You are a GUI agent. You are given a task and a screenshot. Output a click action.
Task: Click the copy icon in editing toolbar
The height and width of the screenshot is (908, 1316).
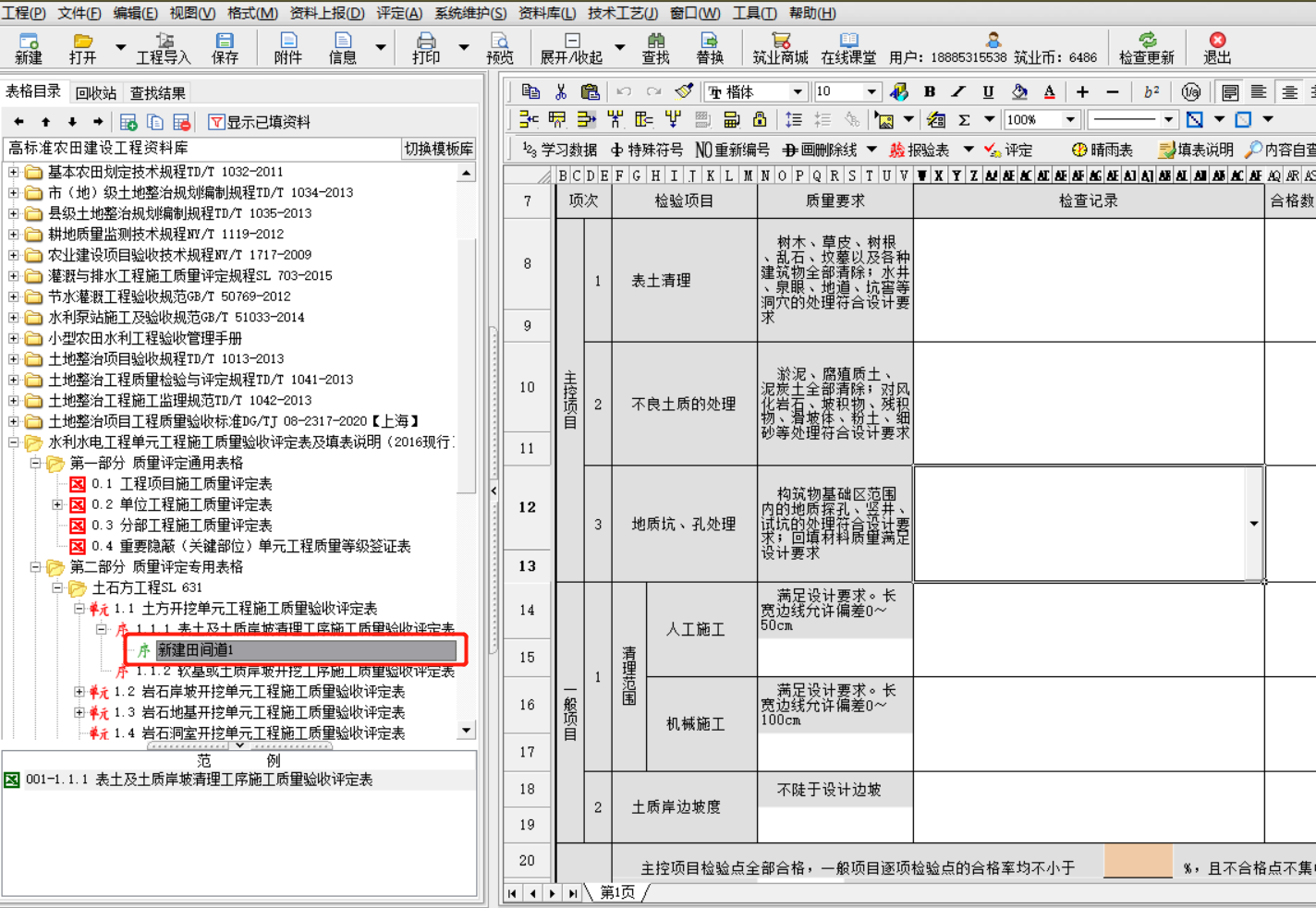tap(530, 91)
